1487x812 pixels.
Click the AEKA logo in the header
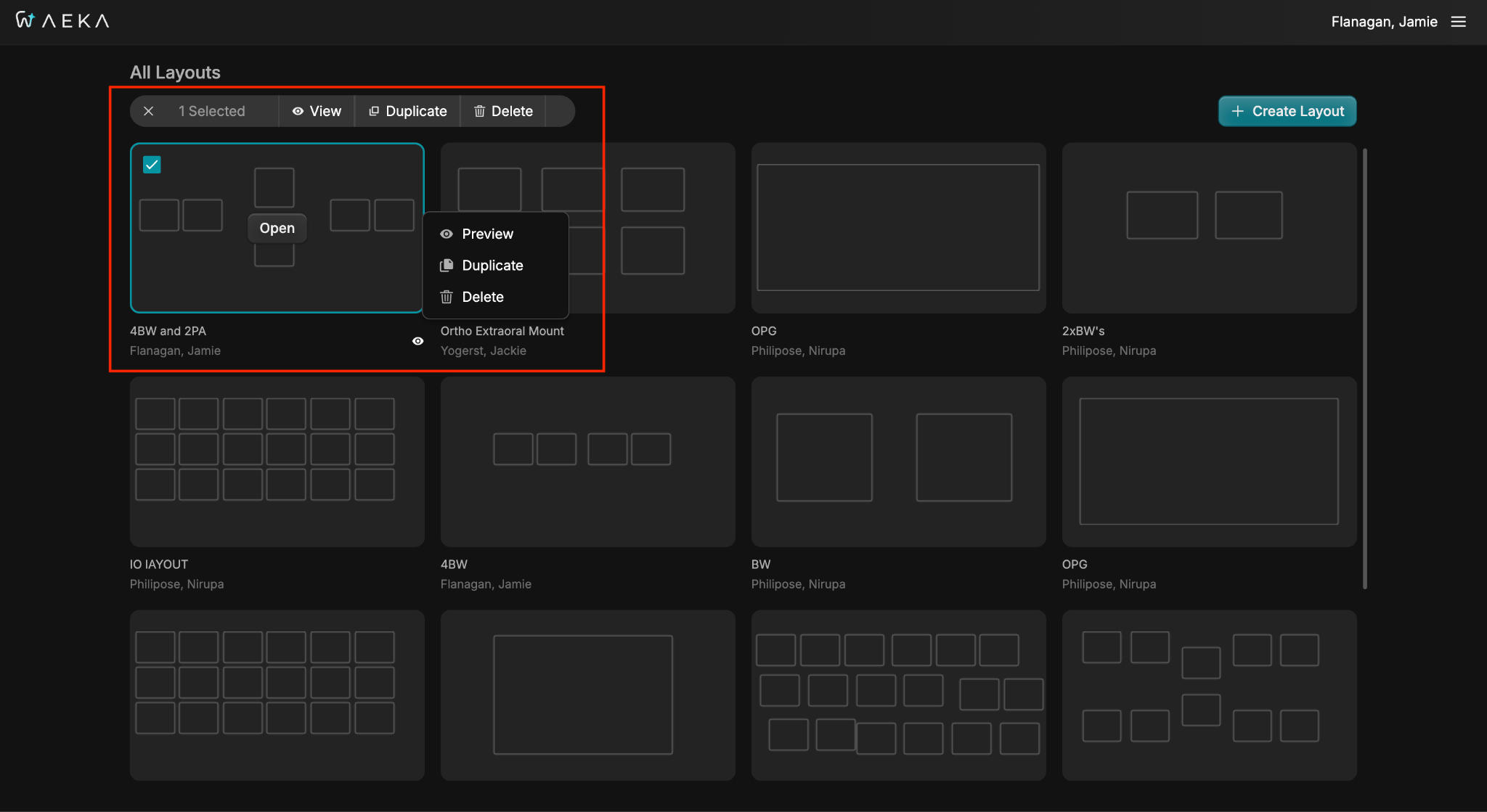(x=62, y=20)
